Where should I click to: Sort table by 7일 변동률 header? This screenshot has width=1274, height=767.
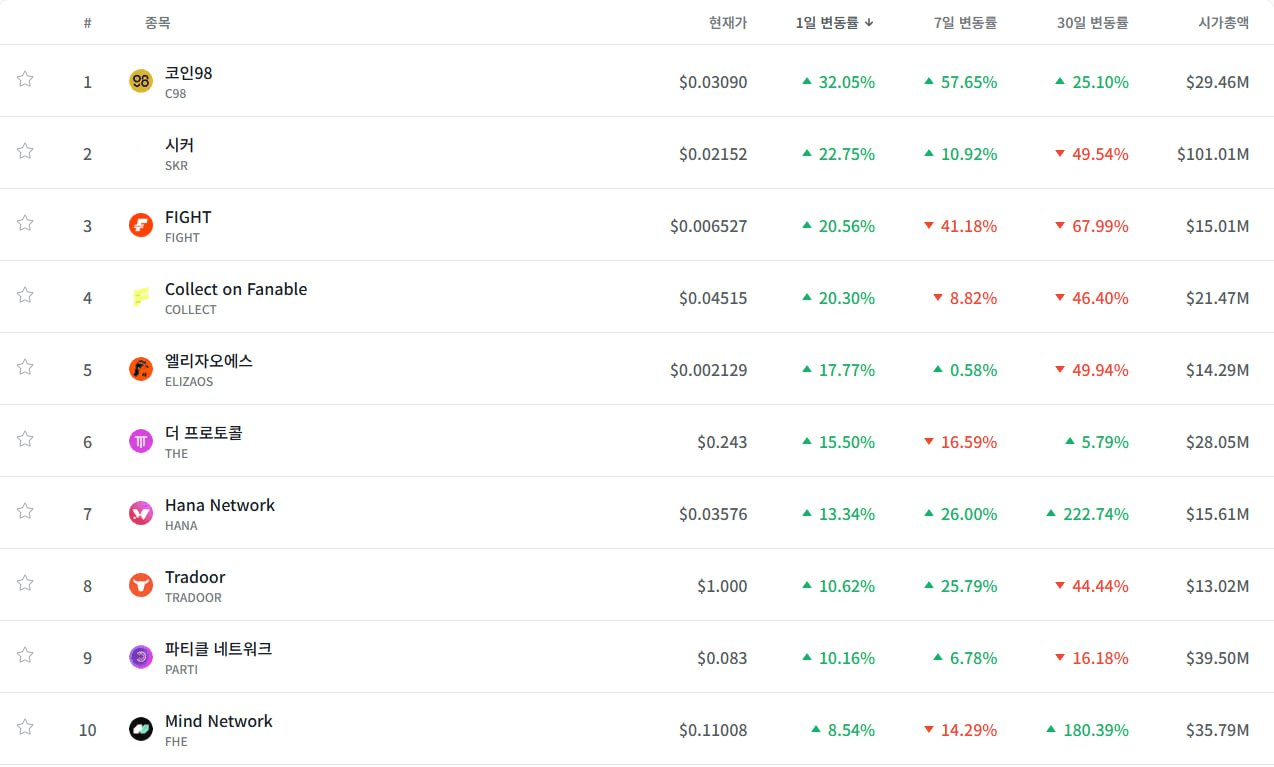[964, 22]
